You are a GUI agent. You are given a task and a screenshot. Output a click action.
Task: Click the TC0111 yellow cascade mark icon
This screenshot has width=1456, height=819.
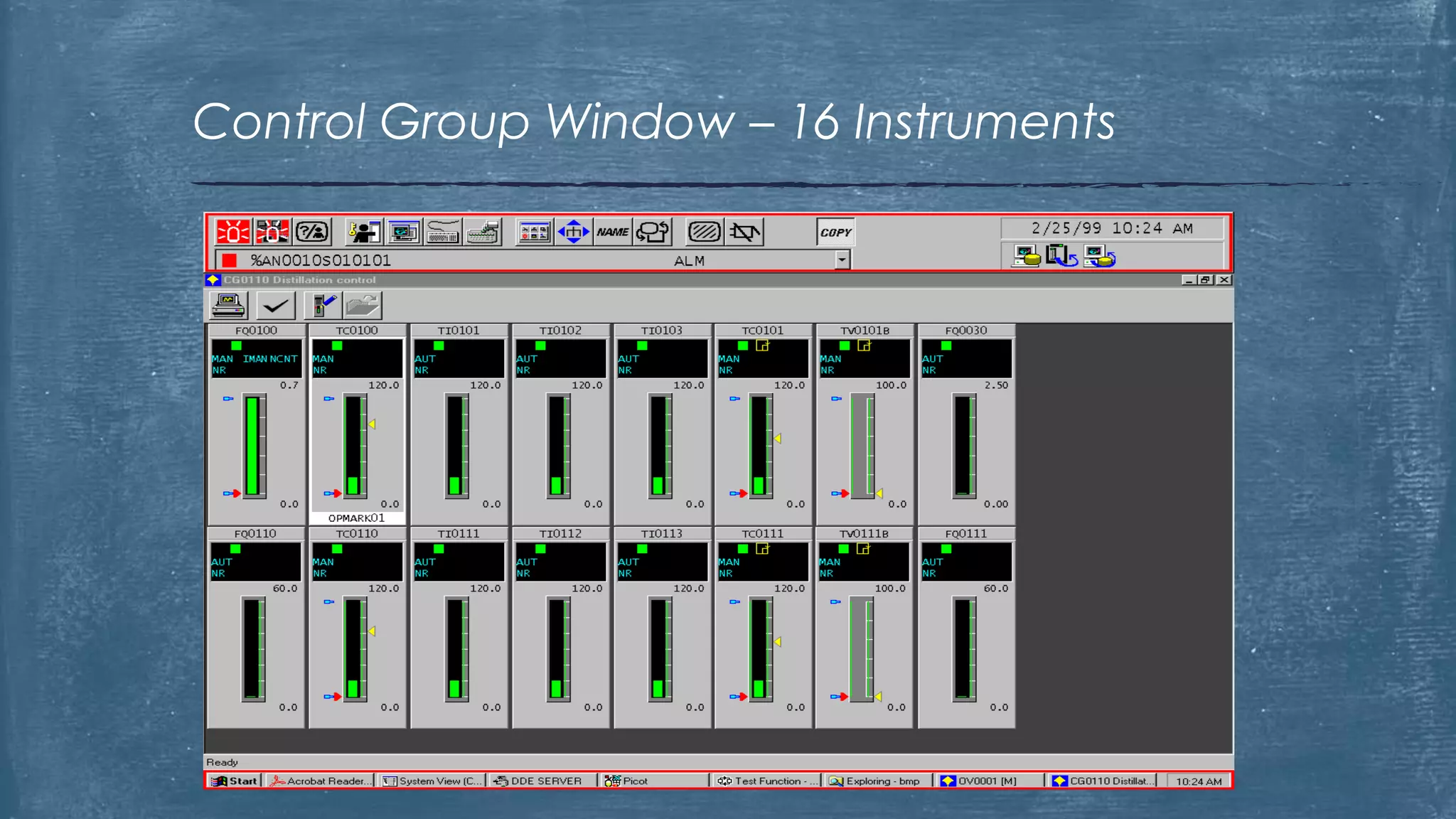[x=763, y=549]
